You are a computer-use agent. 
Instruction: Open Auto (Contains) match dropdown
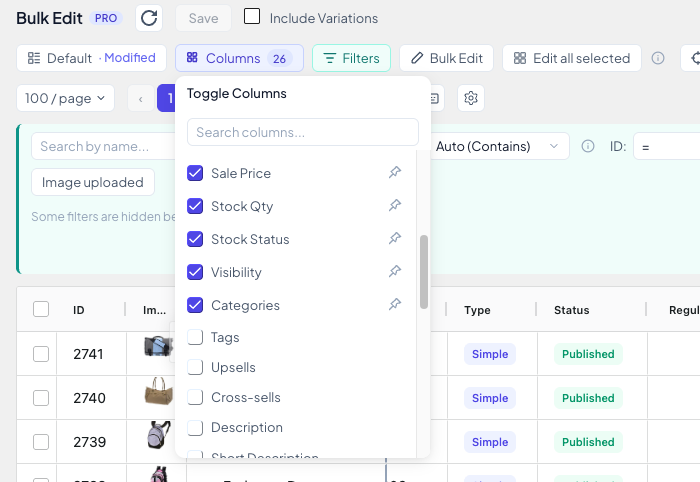click(498, 146)
